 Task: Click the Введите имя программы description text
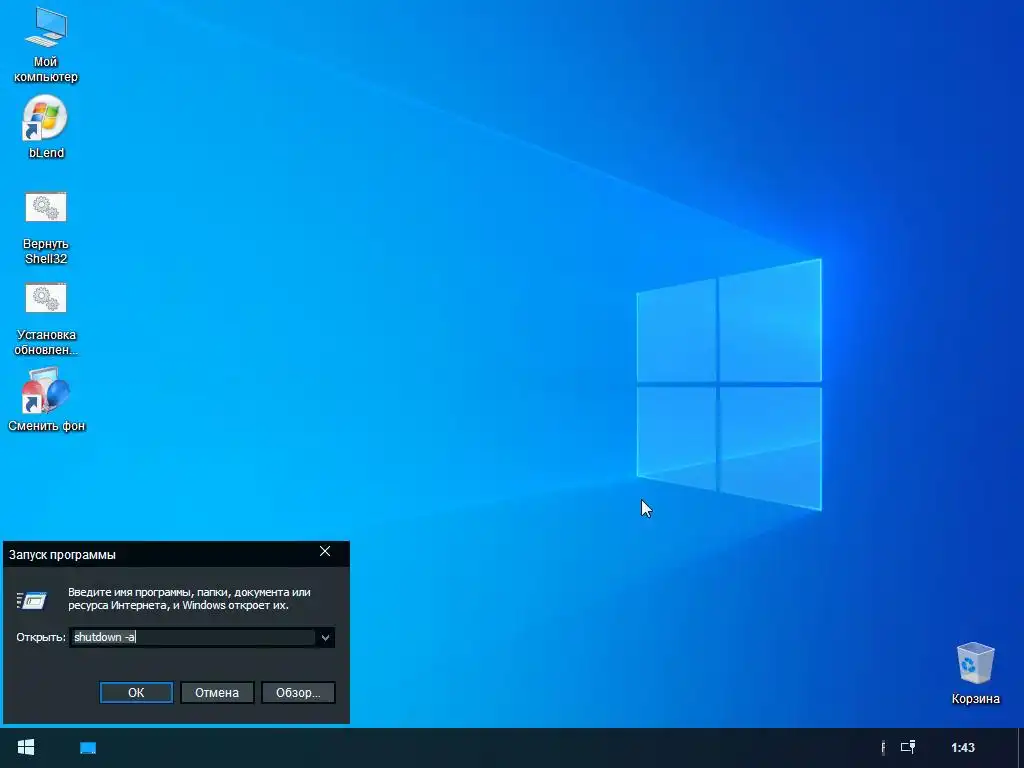[189, 599]
